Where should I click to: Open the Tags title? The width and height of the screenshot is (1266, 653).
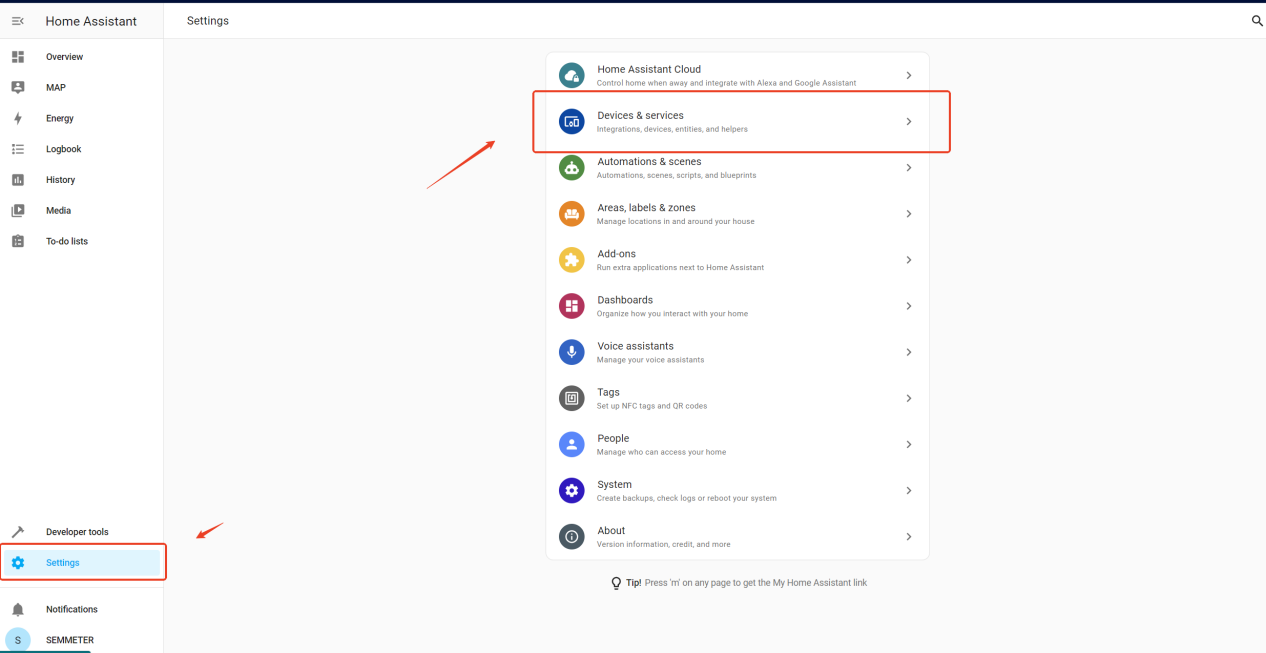(608, 392)
